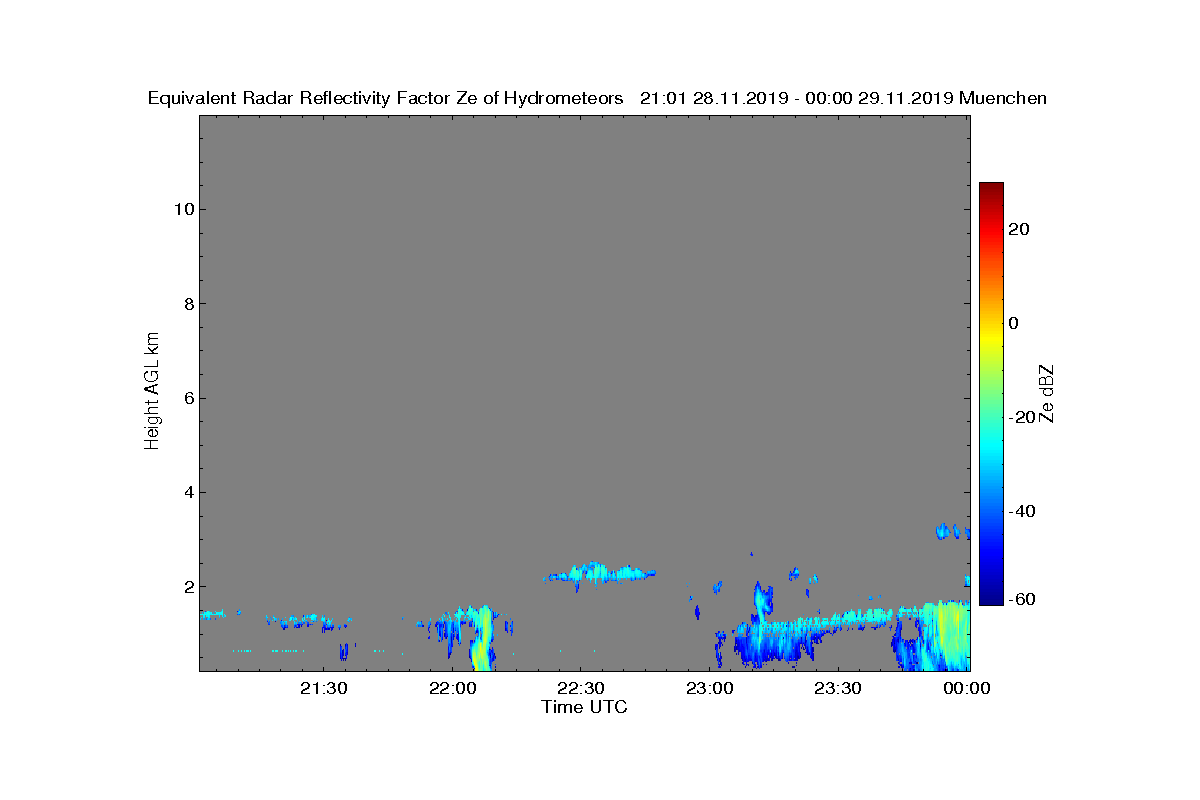This screenshot has width=1200, height=800.
Task: Click the cyan cloud layer near 22:30
Action: [600, 573]
